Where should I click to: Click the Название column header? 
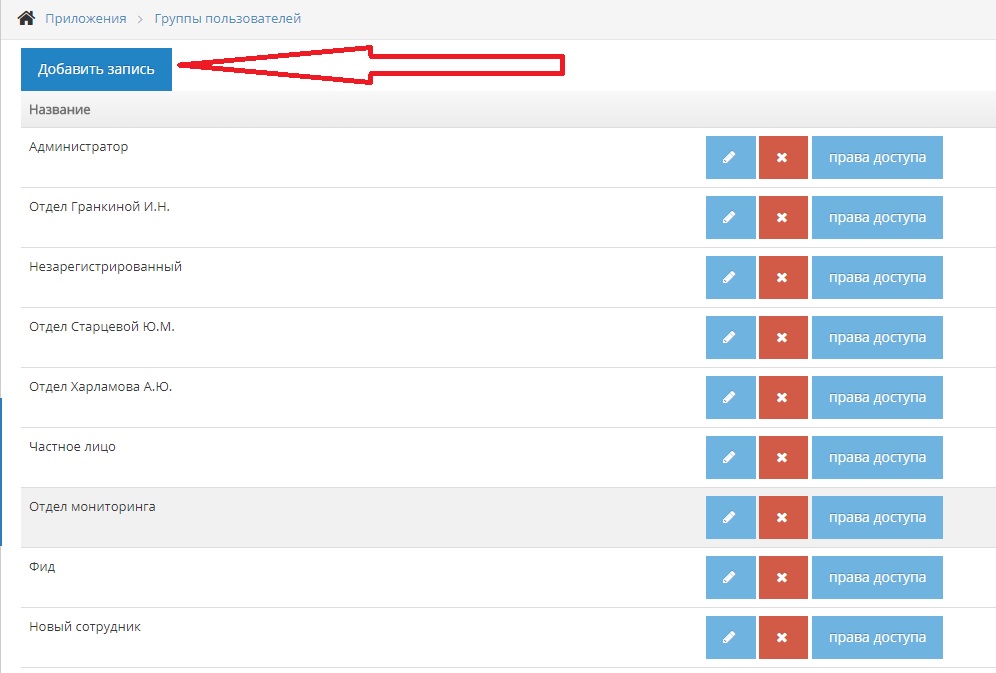(x=60, y=110)
